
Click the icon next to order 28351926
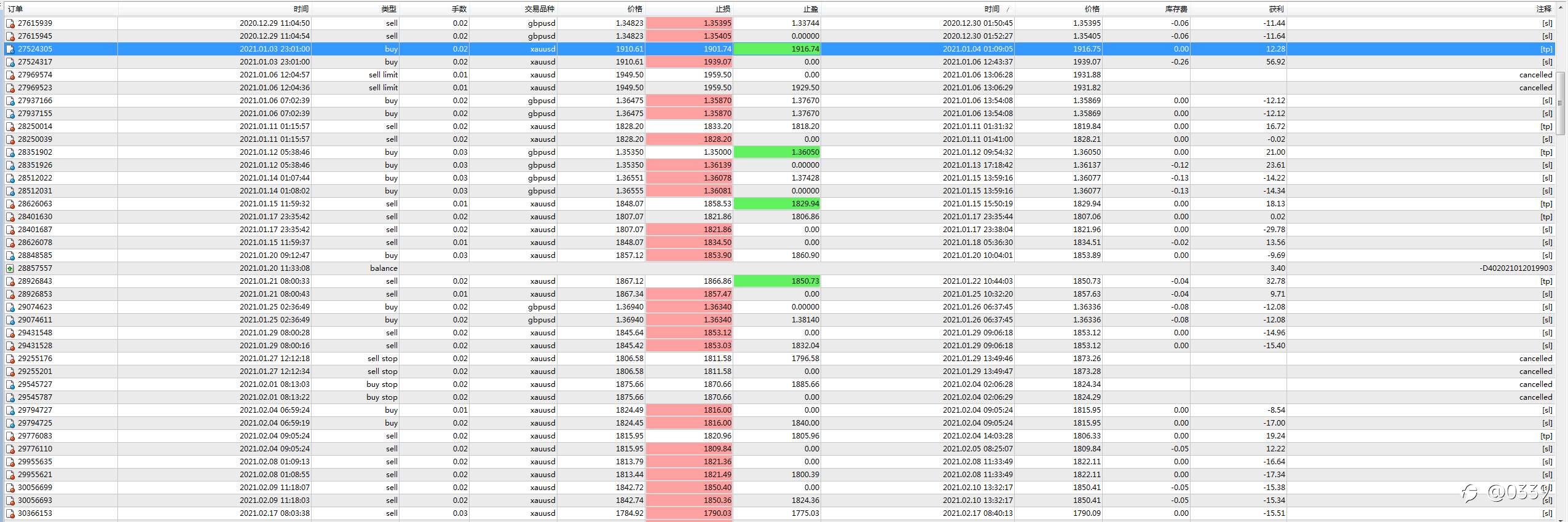[10, 165]
